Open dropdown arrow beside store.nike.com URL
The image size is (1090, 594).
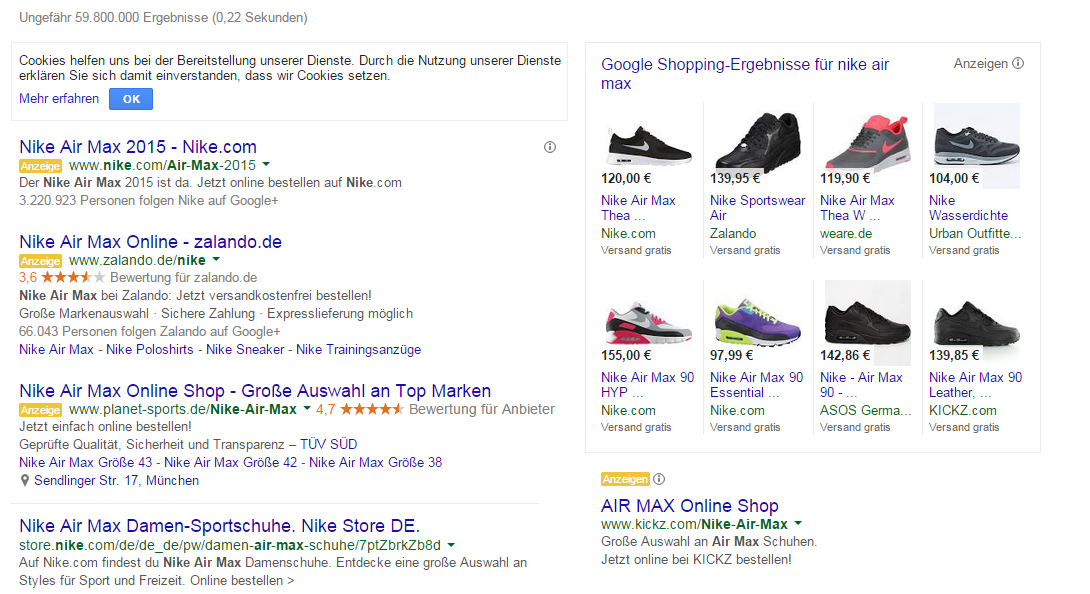(451, 545)
